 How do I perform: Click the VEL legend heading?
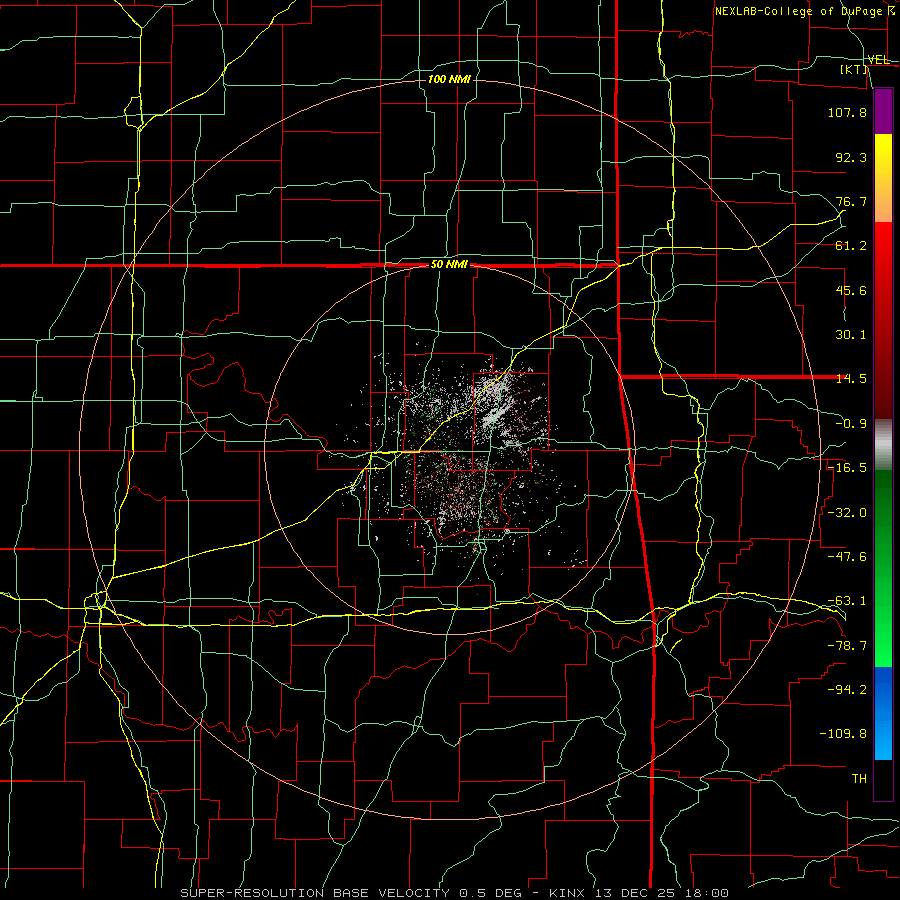tap(879, 60)
